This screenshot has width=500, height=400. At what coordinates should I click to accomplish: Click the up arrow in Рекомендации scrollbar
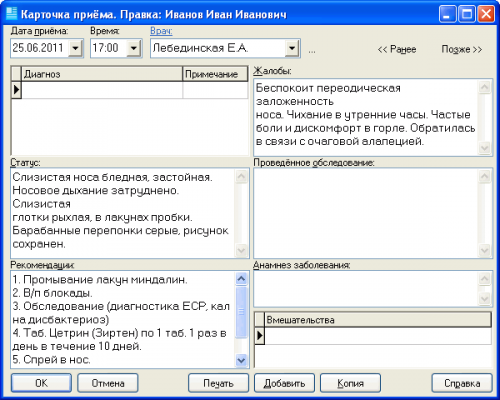tap(241, 279)
